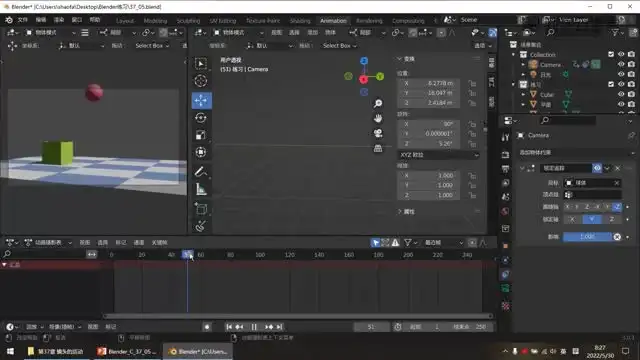Open the Output properties tab icon
This screenshot has width=640, height=360.
505,169
